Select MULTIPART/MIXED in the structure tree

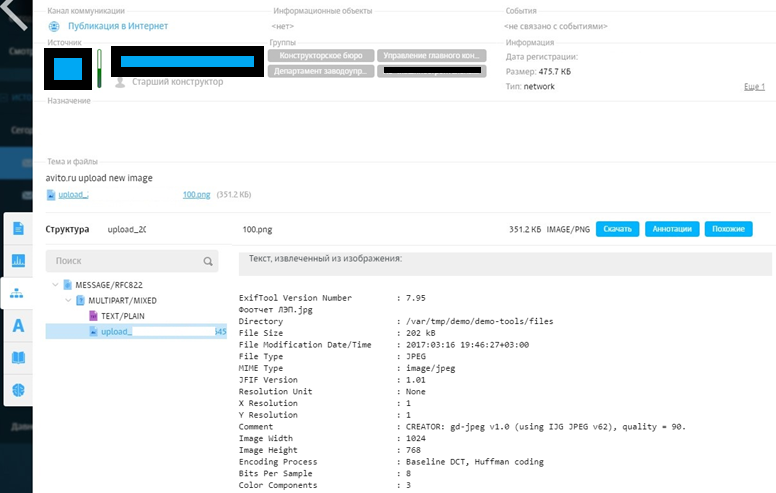coord(122,300)
